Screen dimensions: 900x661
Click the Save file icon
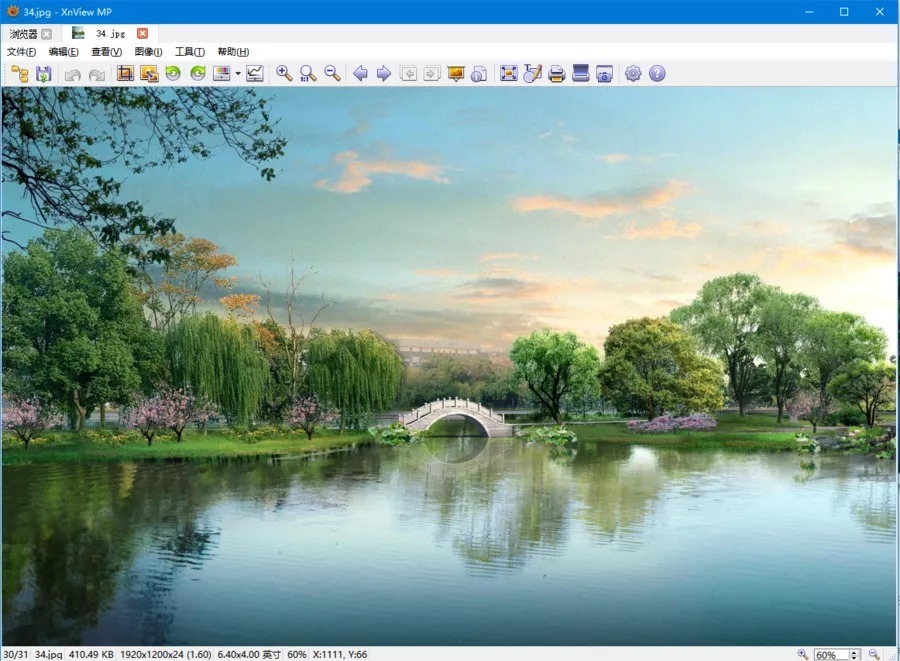(44, 73)
